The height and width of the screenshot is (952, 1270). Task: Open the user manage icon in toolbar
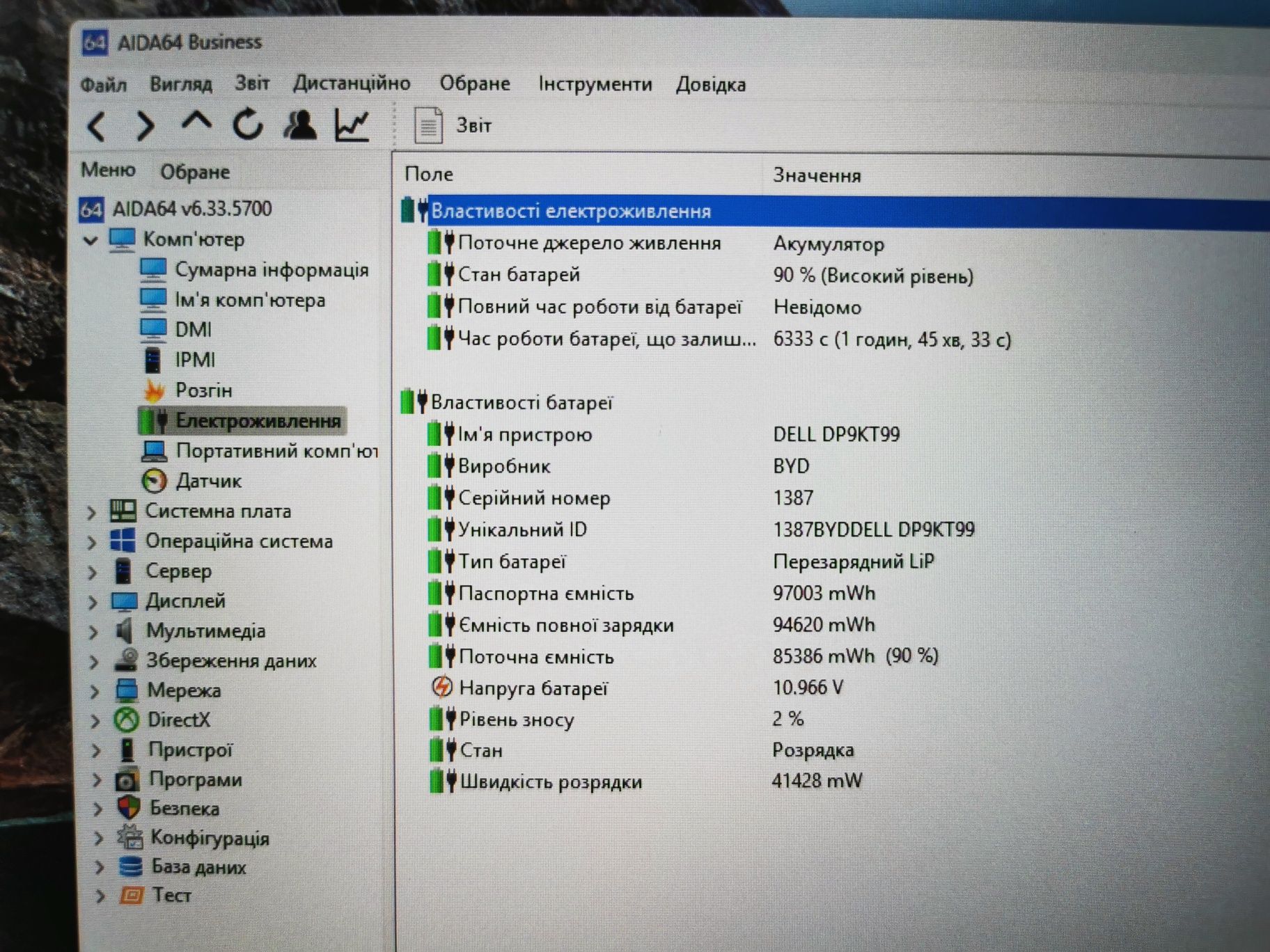[300, 125]
